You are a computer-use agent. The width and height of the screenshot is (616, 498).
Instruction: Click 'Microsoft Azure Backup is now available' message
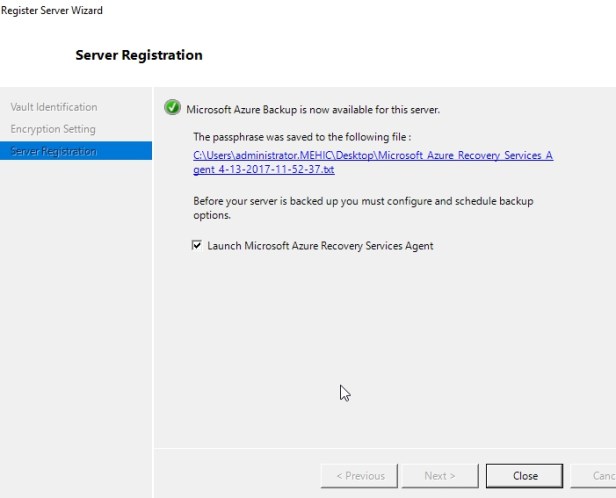coord(313,110)
